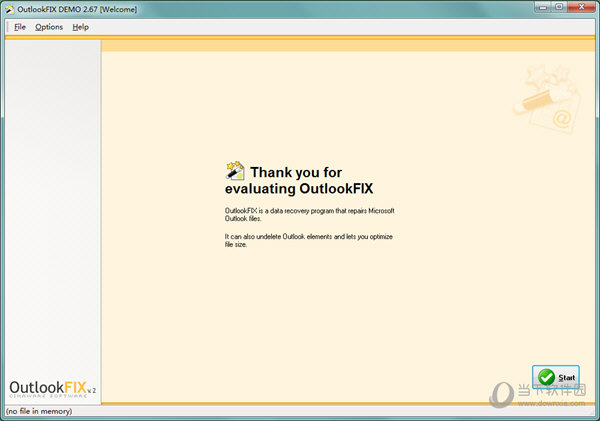
Task: Maximize the OutlookFIX window
Action: coord(559,7)
